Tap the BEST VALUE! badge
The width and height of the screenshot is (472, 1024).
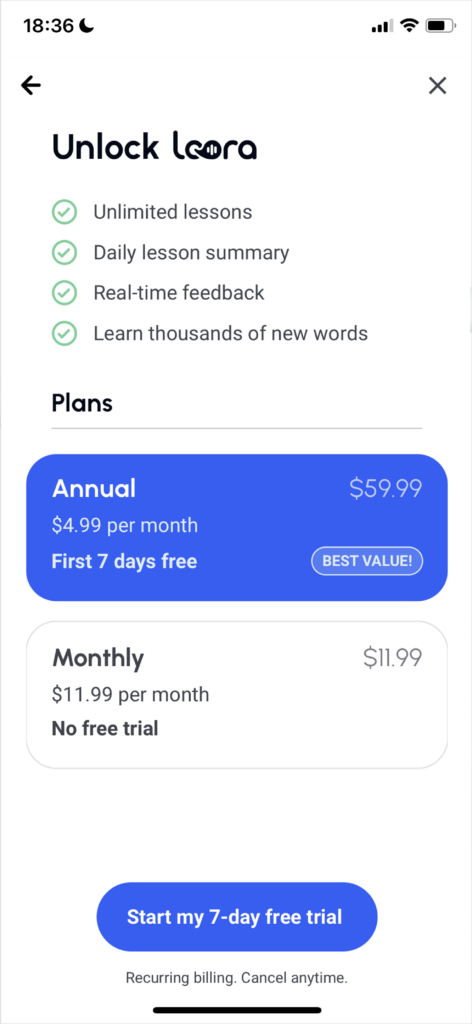pos(367,561)
